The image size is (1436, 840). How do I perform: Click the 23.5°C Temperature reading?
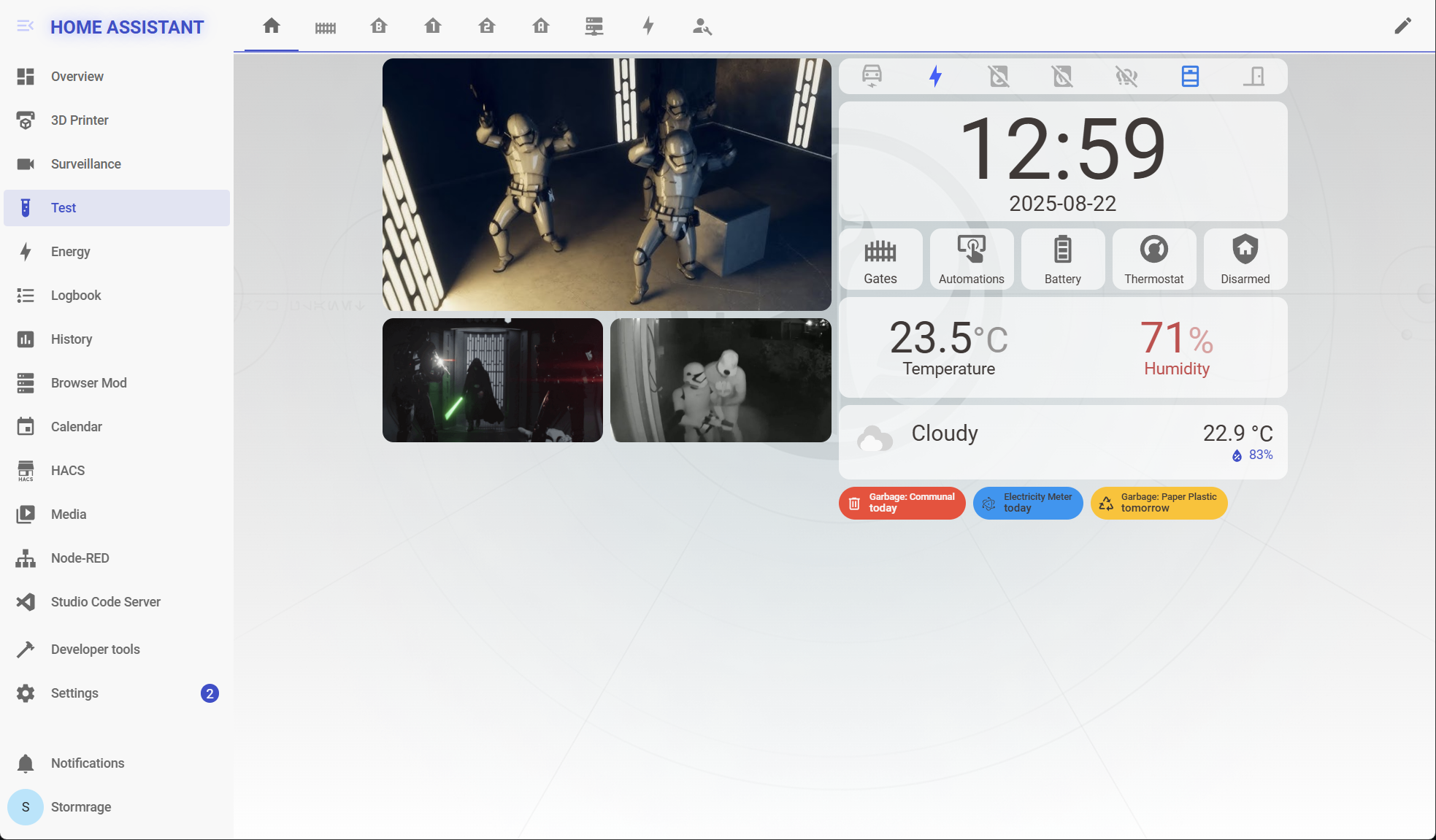coord(949,347)
